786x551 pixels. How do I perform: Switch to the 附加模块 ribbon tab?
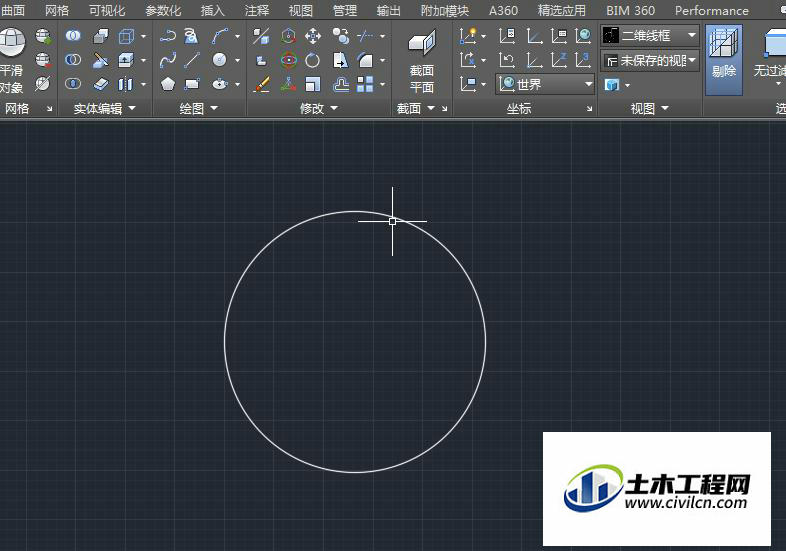[x=445, y=11]
